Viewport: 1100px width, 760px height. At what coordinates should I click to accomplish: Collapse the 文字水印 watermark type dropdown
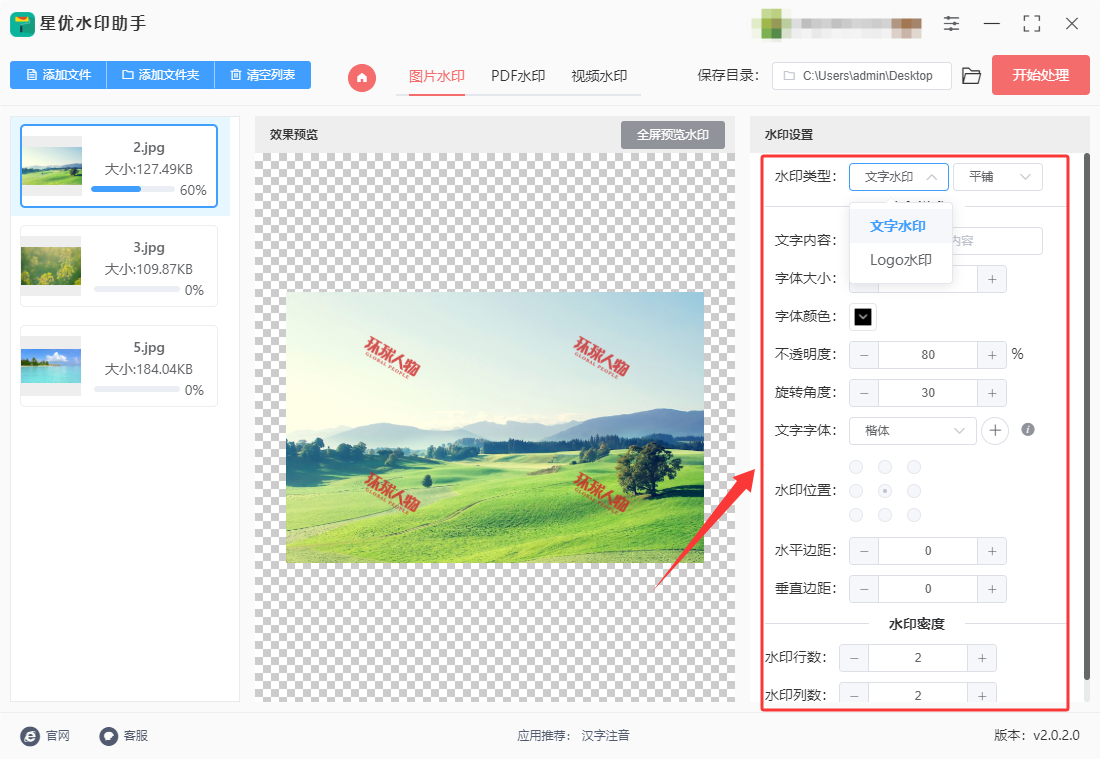(899, 177)
